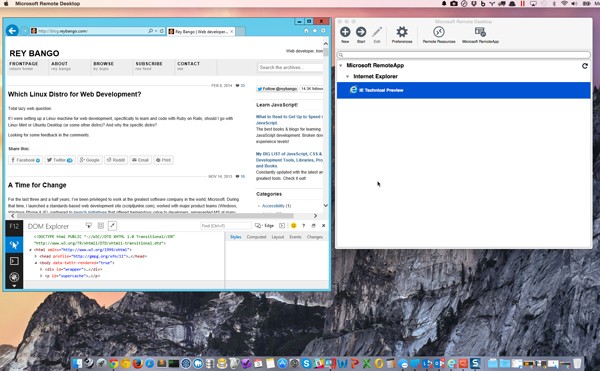Switch to the Layout tab
The width and height of the screenshot is (600, 371).
click(x=278, y=237)
